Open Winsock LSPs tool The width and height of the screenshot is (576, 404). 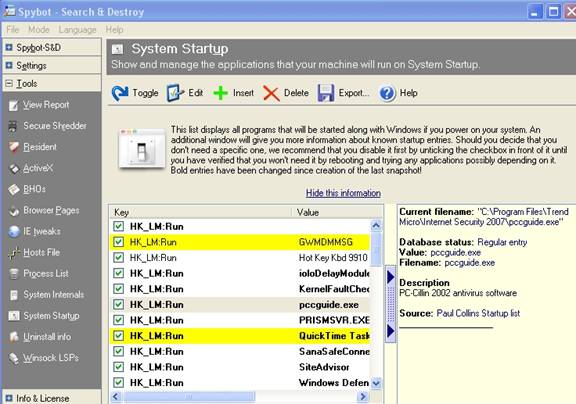click(51, 358)
